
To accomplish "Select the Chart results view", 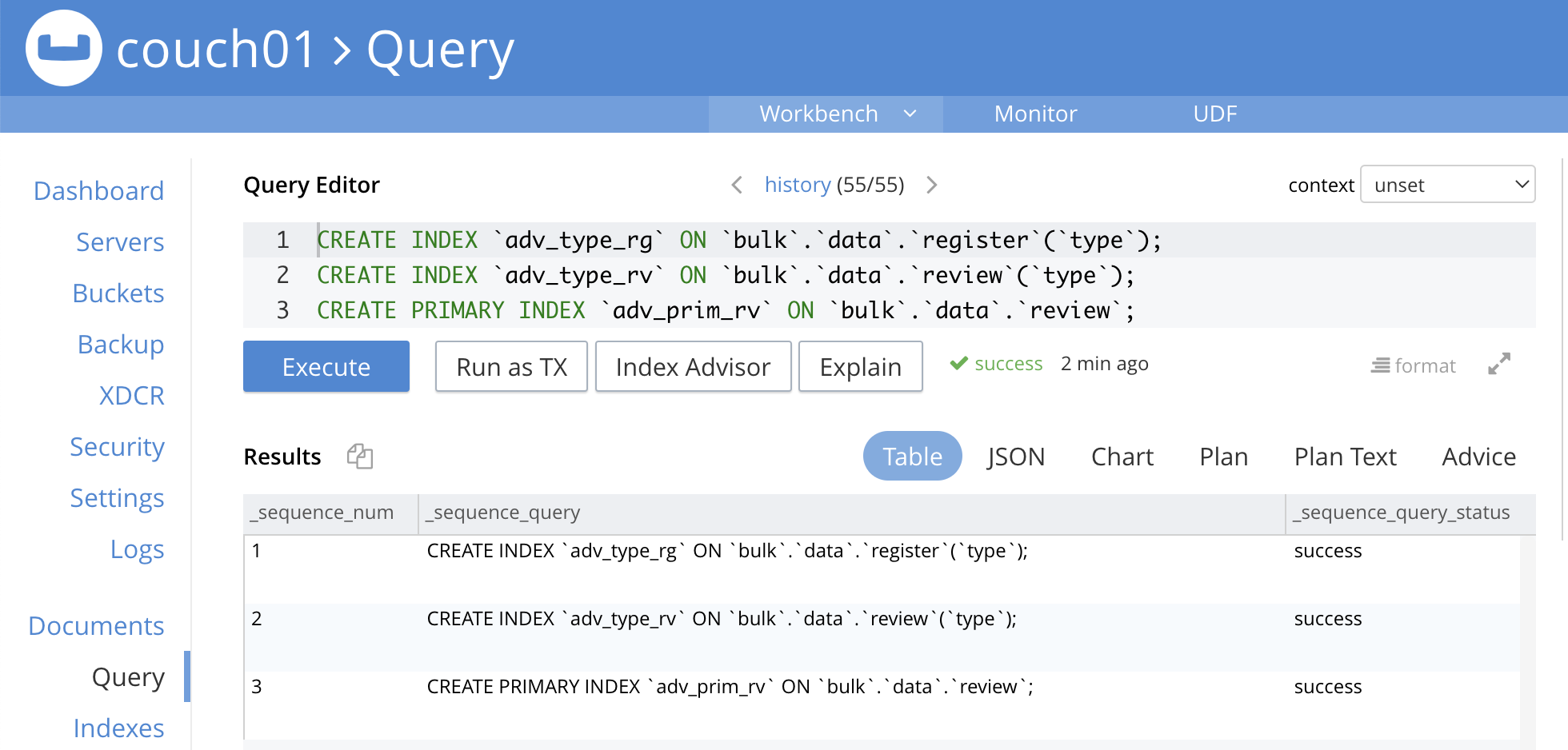I will click(x=1122, y=456).
